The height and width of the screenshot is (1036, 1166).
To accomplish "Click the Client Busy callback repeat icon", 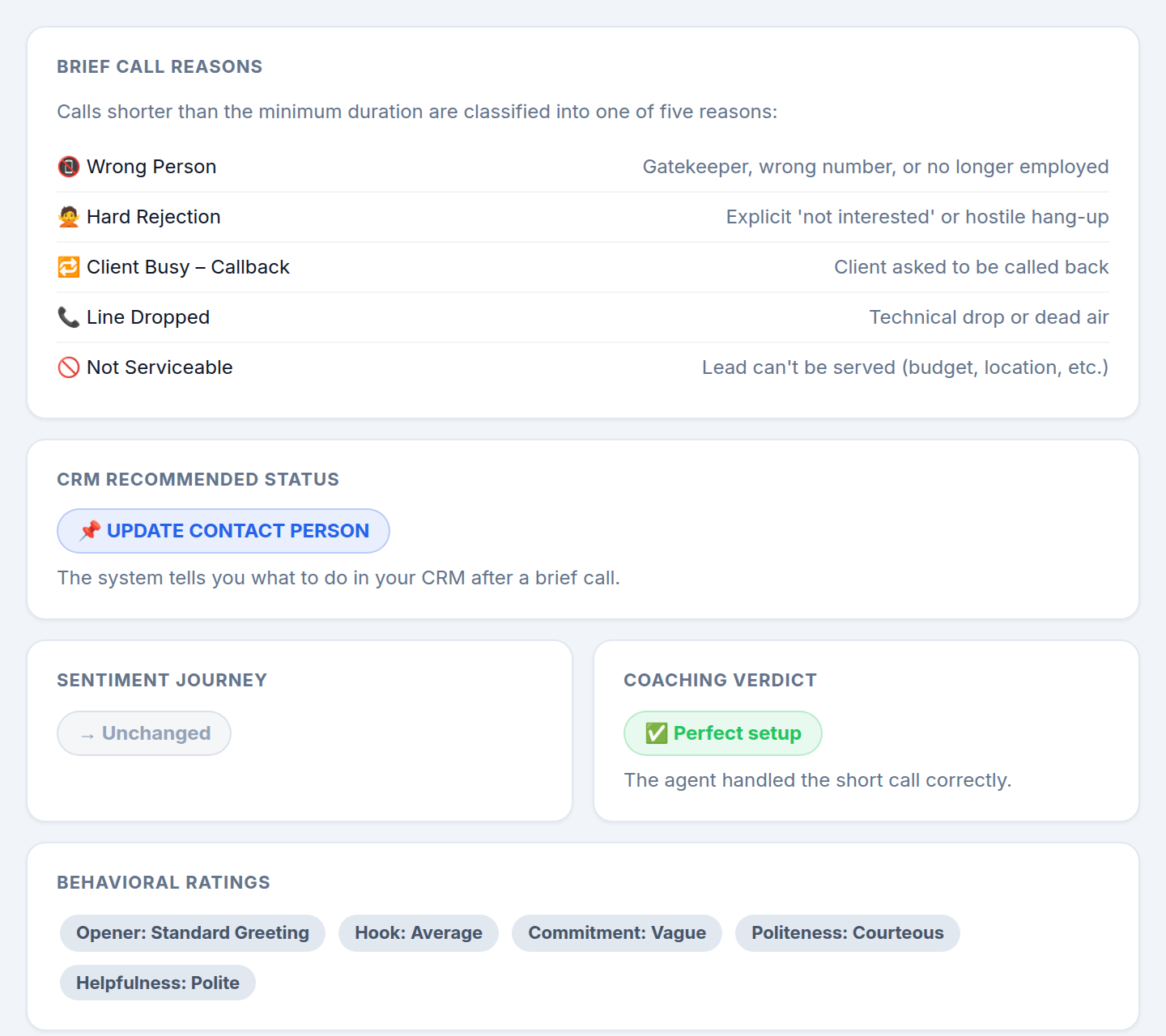I will pyautogui.click(x=69, y=267).
